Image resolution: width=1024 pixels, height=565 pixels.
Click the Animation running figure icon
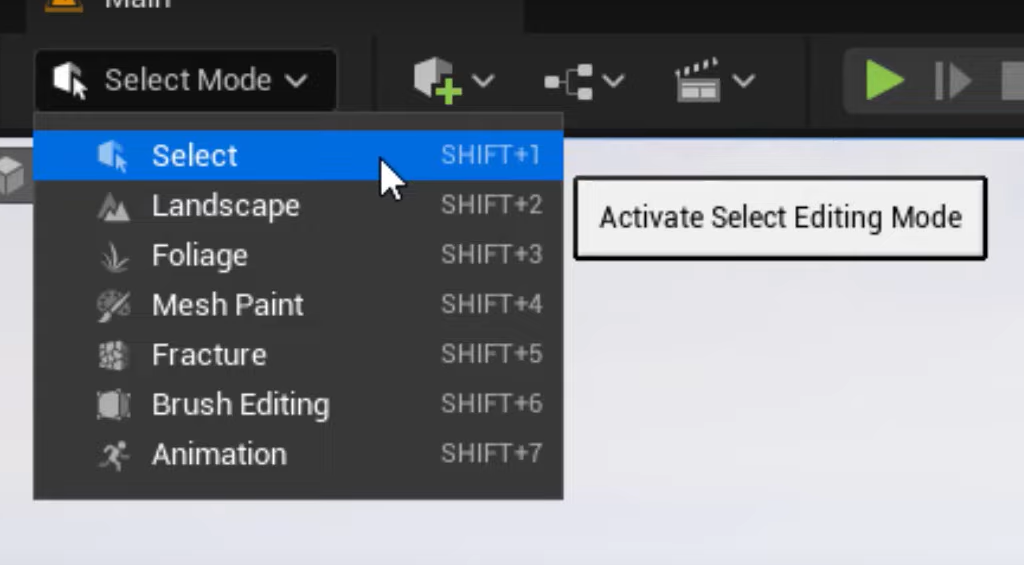114,455
